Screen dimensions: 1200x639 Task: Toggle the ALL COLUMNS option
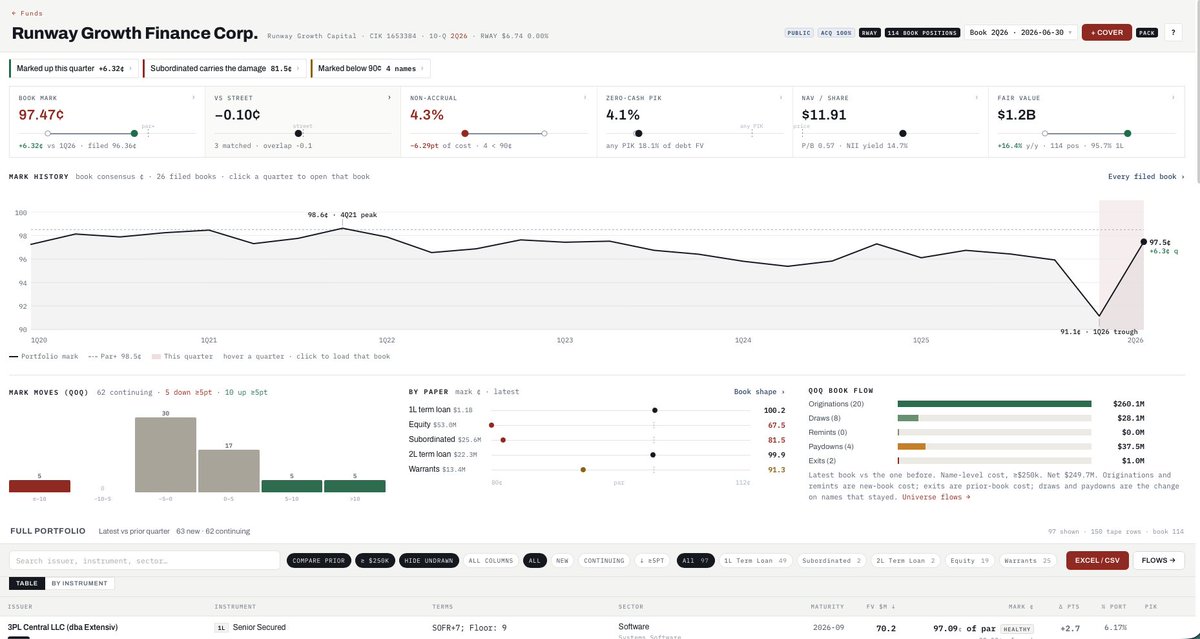(490, 561)
